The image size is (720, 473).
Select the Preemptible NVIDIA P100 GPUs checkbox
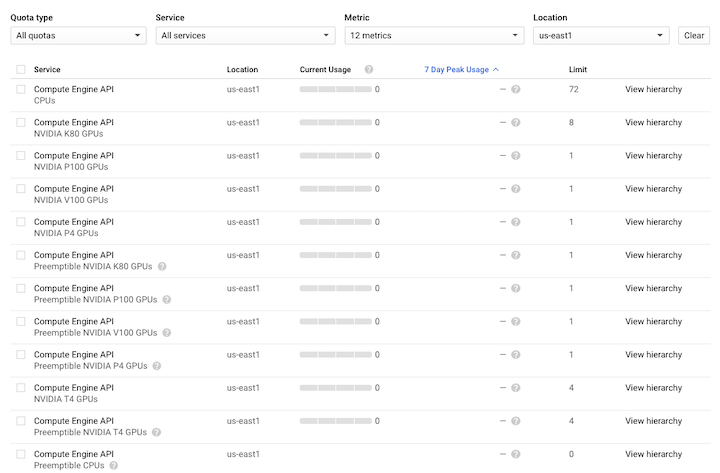[x=21, y=288]
